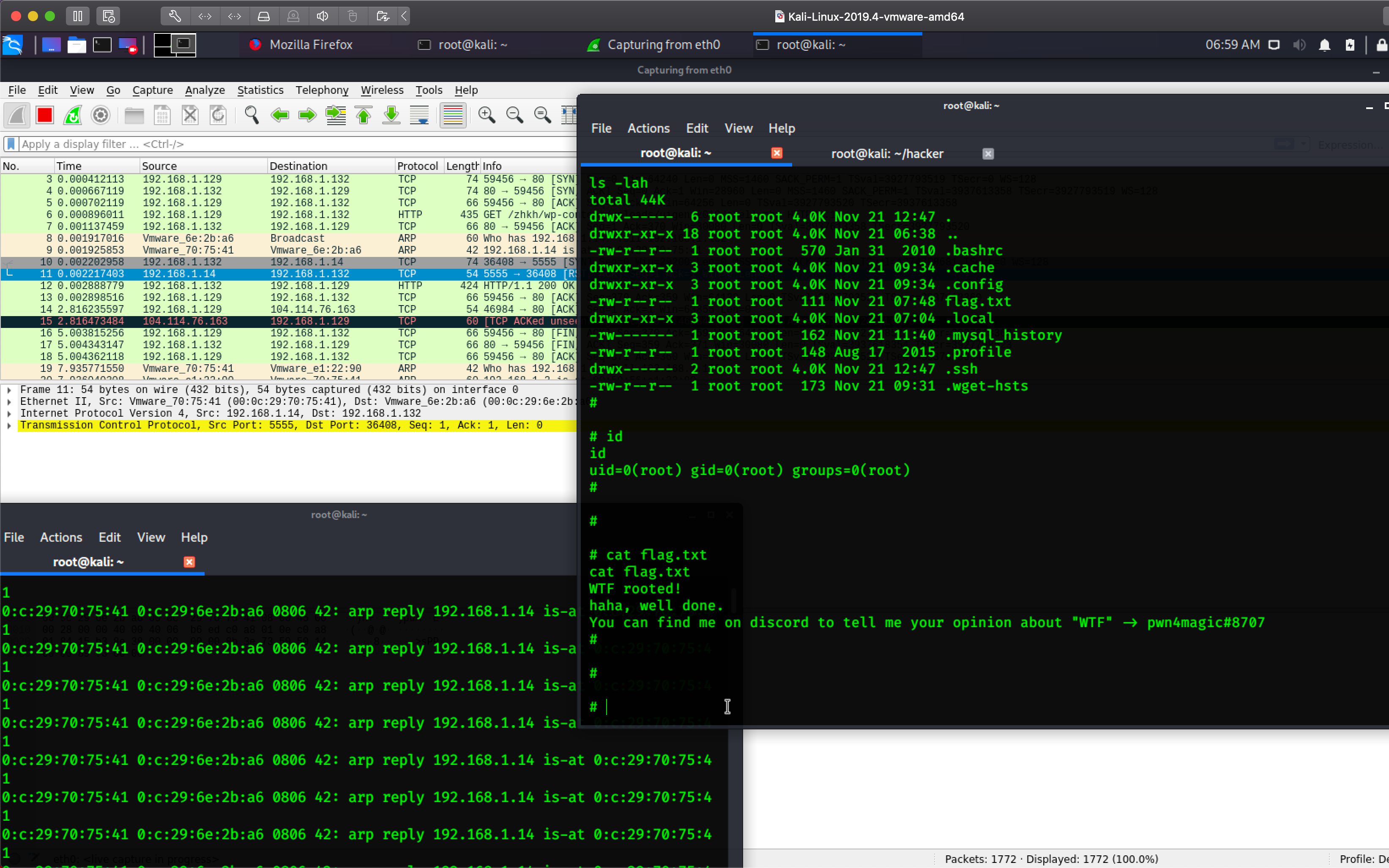1389x868 pixels.
Task: Stop the running packet capture
Action: tap(45, 115)
